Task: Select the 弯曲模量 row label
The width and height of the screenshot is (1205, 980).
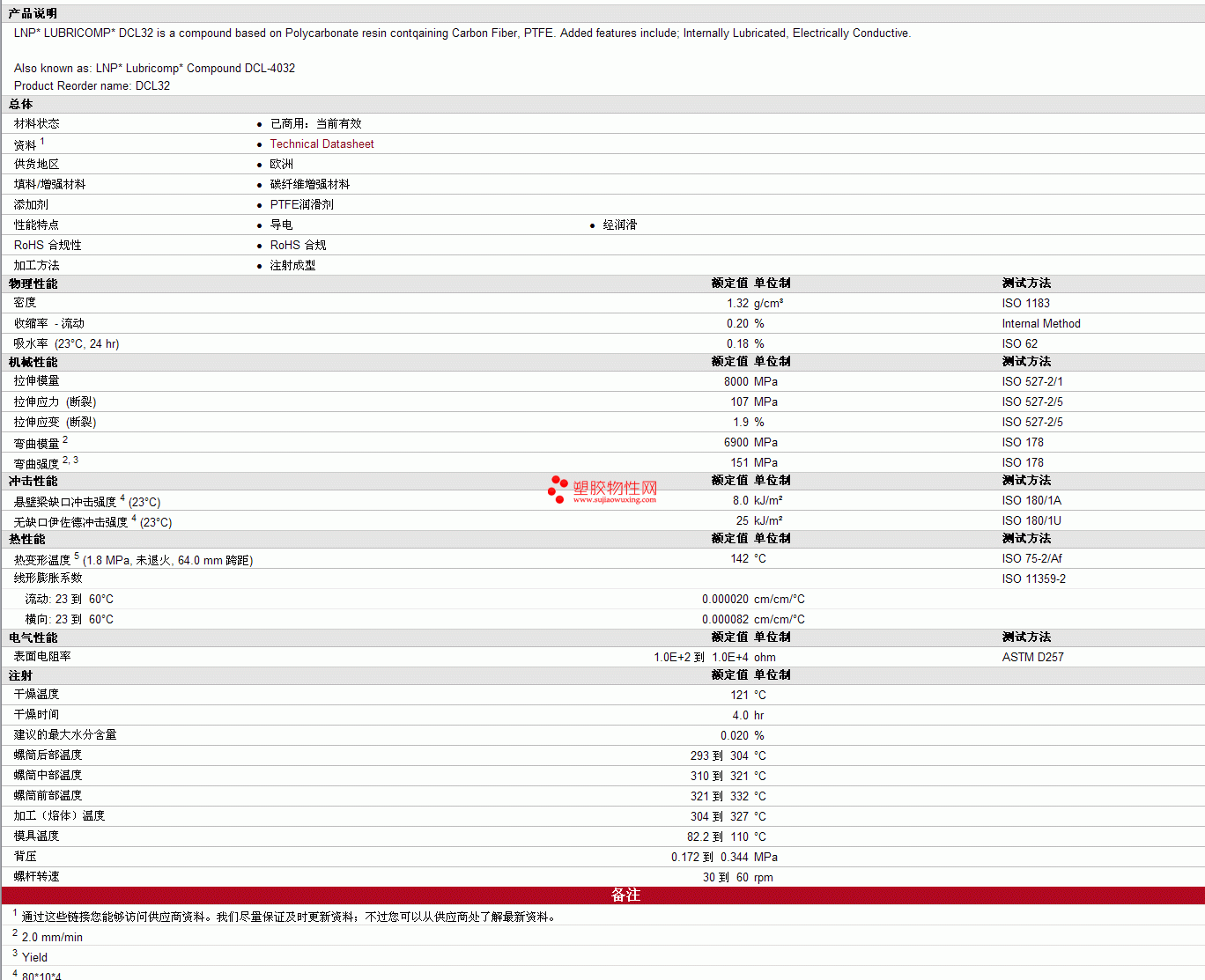Action: tap(41, 442)
